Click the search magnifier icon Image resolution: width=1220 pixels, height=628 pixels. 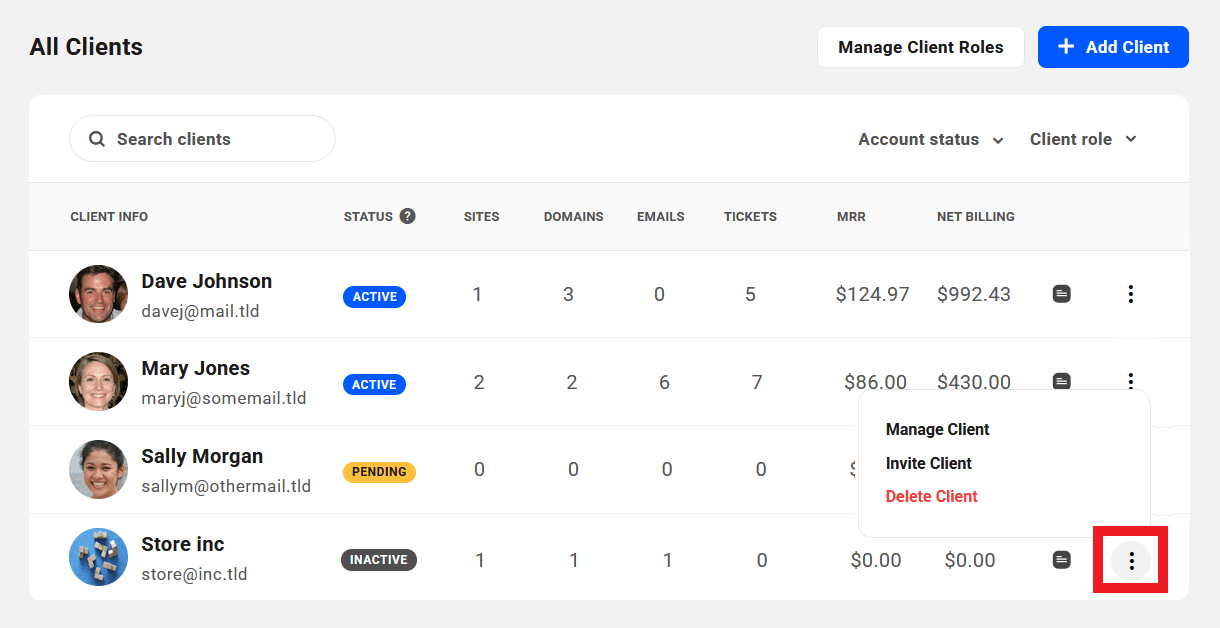(97, 139)
